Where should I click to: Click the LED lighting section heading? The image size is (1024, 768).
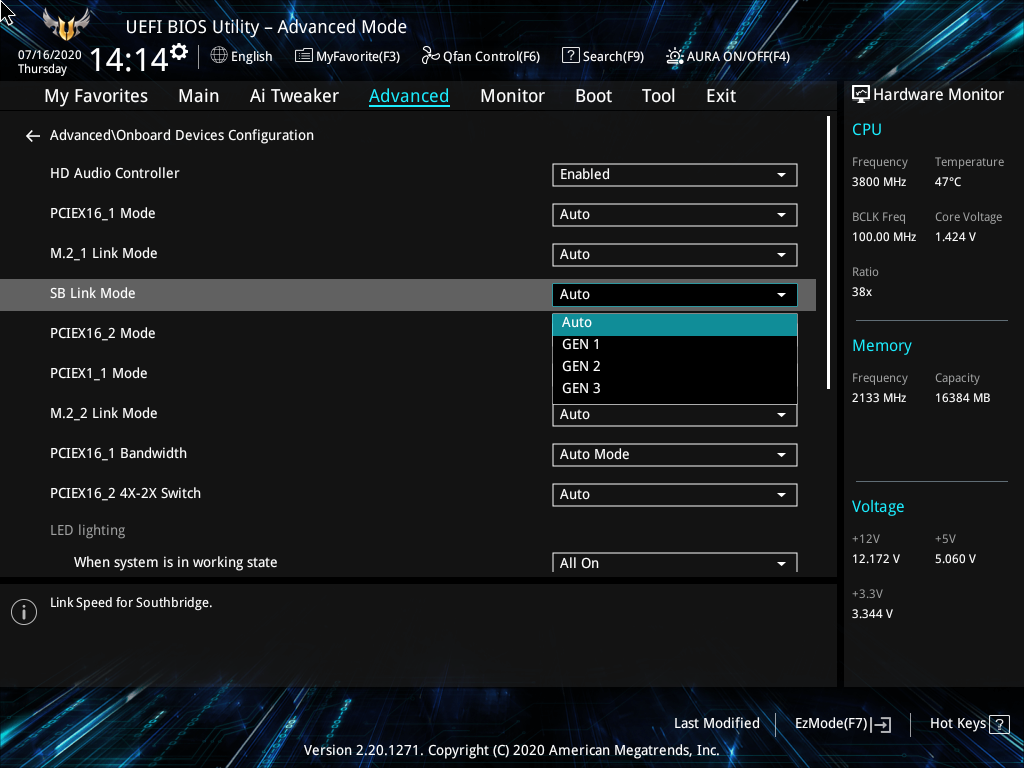tap(88, 530)
